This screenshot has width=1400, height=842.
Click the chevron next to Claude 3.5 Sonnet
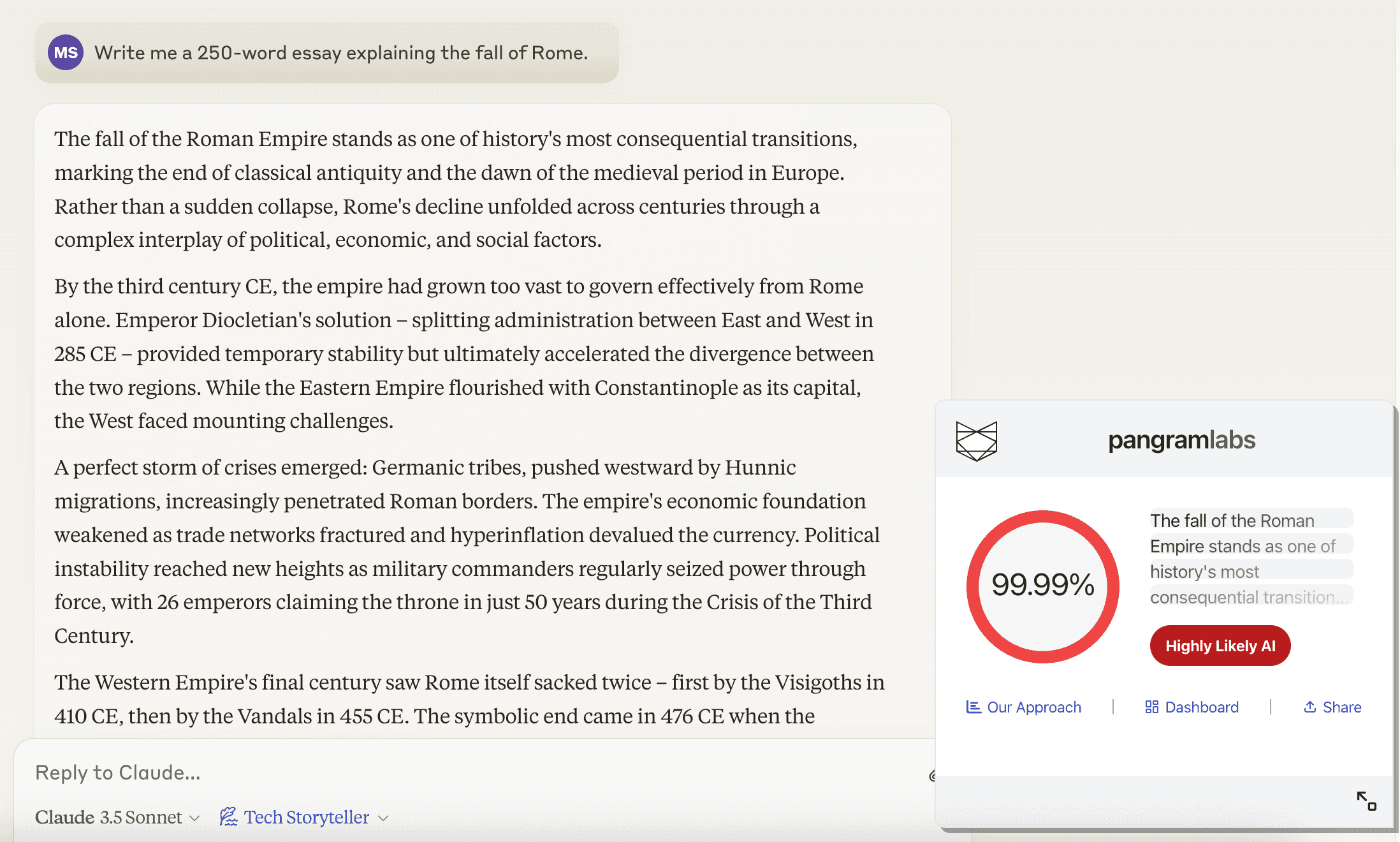click(195, 818)
